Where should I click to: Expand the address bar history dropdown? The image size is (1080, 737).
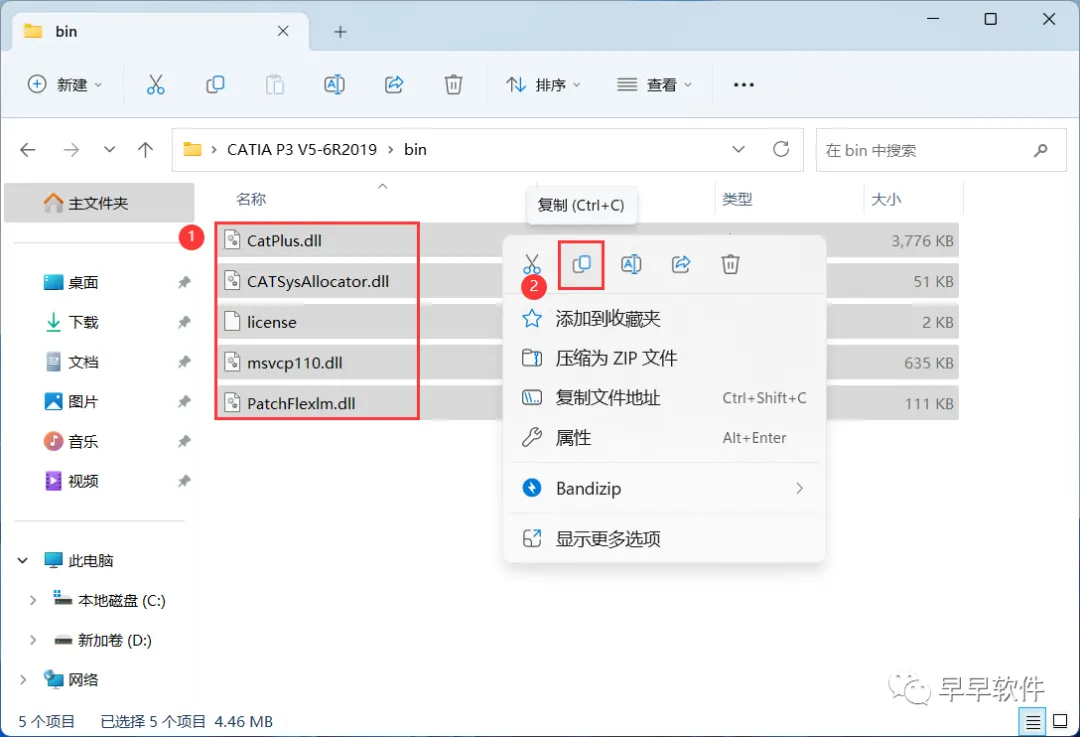[738, 149]
